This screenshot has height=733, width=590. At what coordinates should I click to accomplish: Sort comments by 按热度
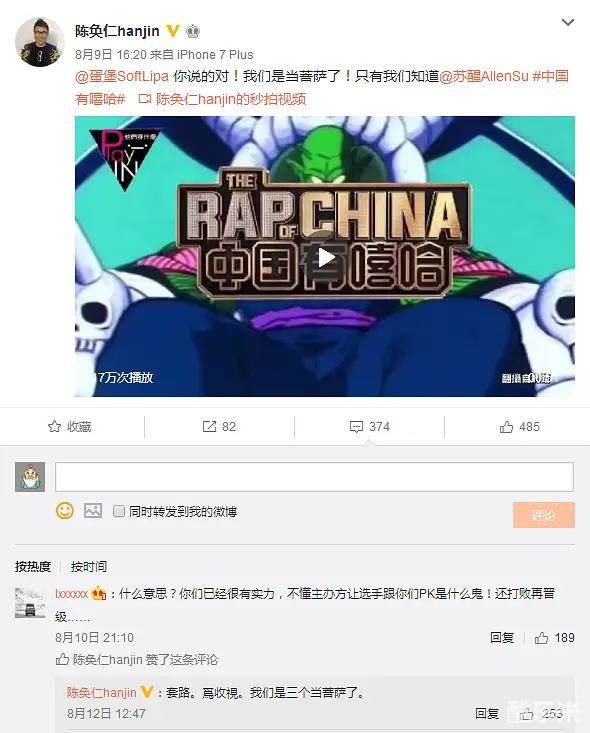33,567
